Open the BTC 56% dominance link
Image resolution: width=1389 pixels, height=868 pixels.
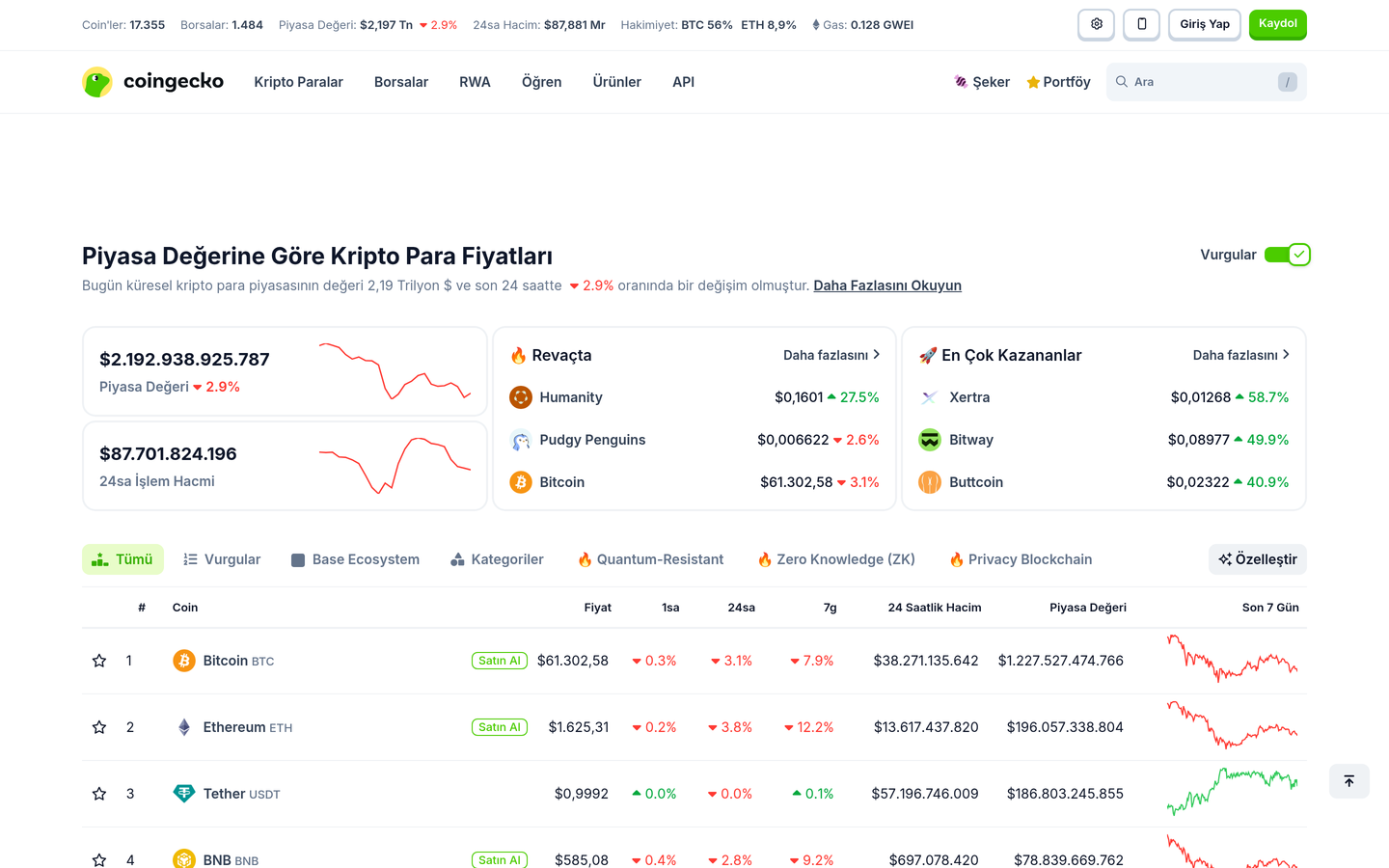pyautogui.click(x=707, y=25)
